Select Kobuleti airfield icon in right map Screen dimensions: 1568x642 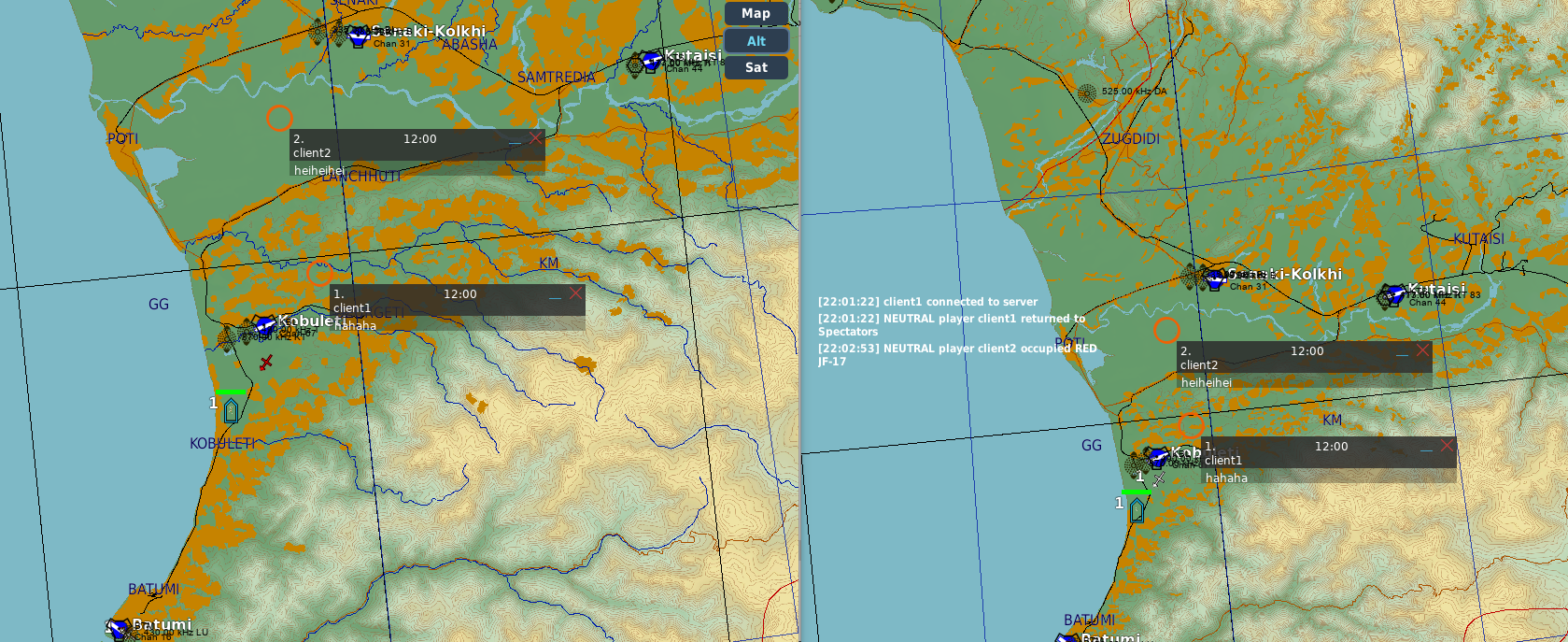[x=1158, y=457]
